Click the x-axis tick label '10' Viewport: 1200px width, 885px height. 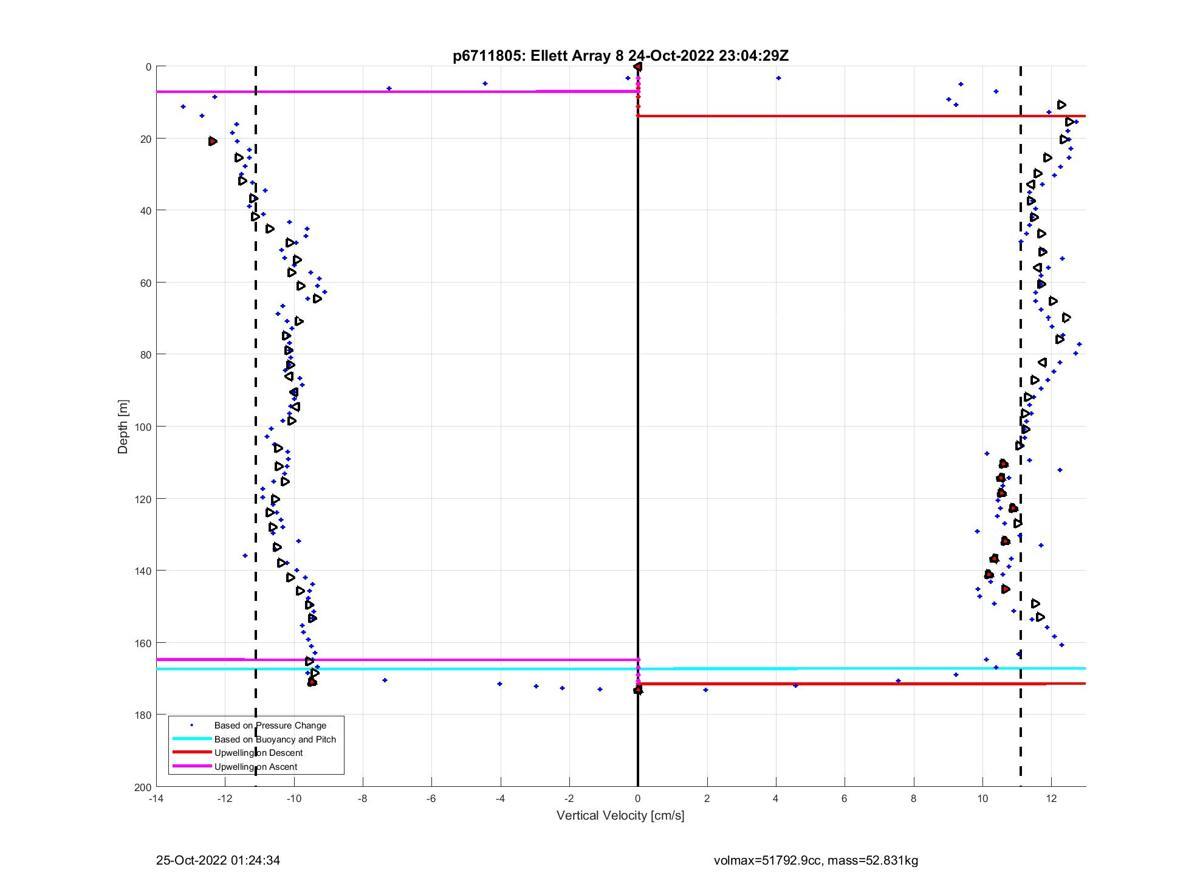click(983, 799)
